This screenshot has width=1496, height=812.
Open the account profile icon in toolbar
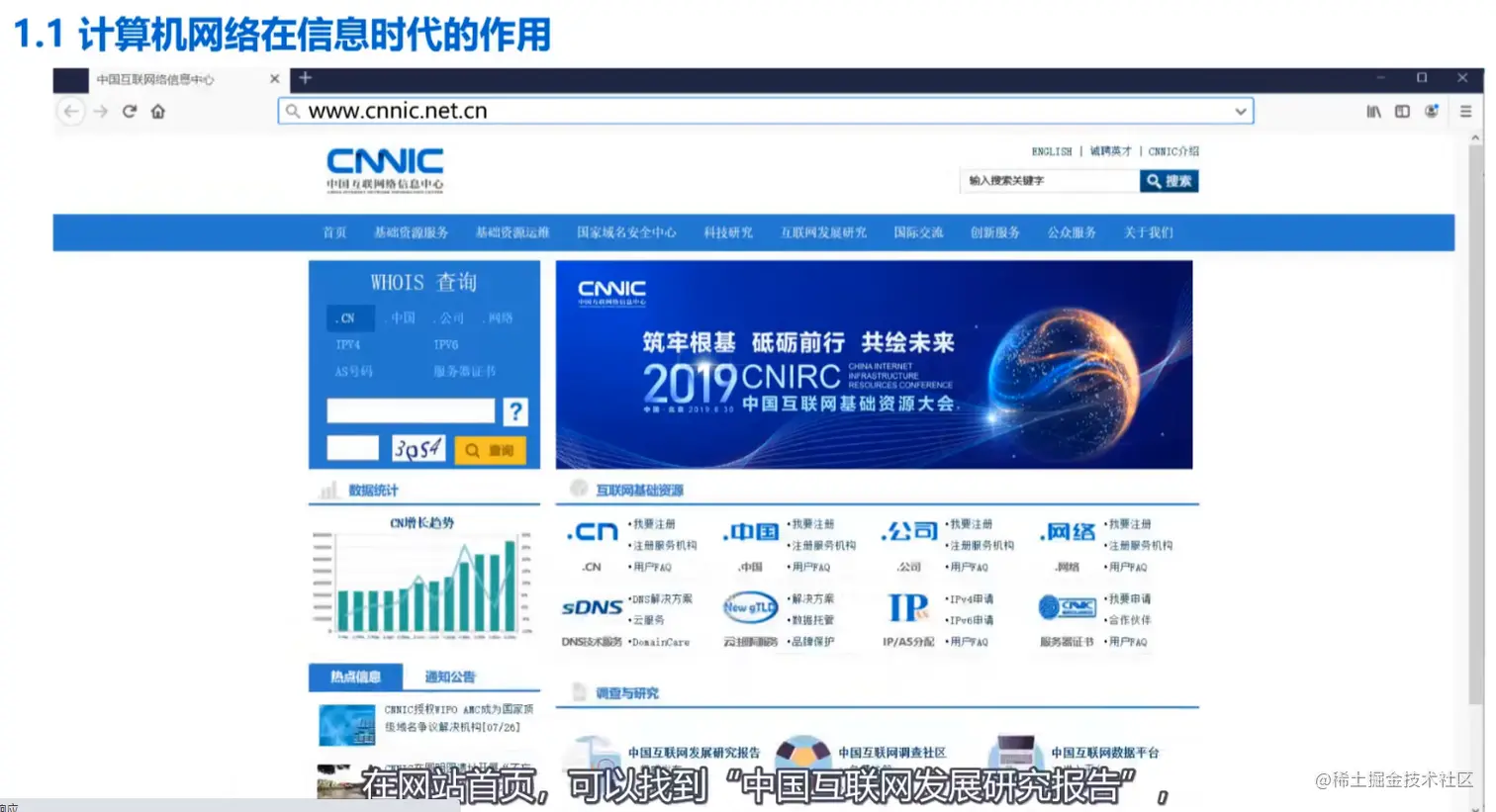[1431, 112]
